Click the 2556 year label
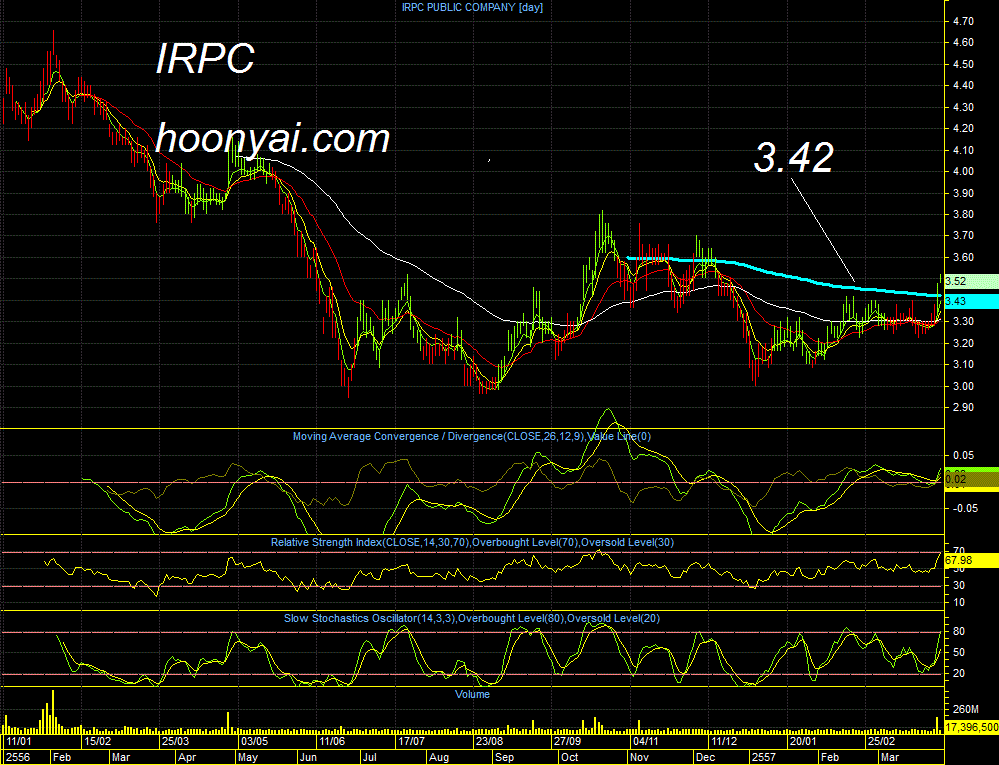999x765 pixels. pyautogui.click(x=18, y=757)
